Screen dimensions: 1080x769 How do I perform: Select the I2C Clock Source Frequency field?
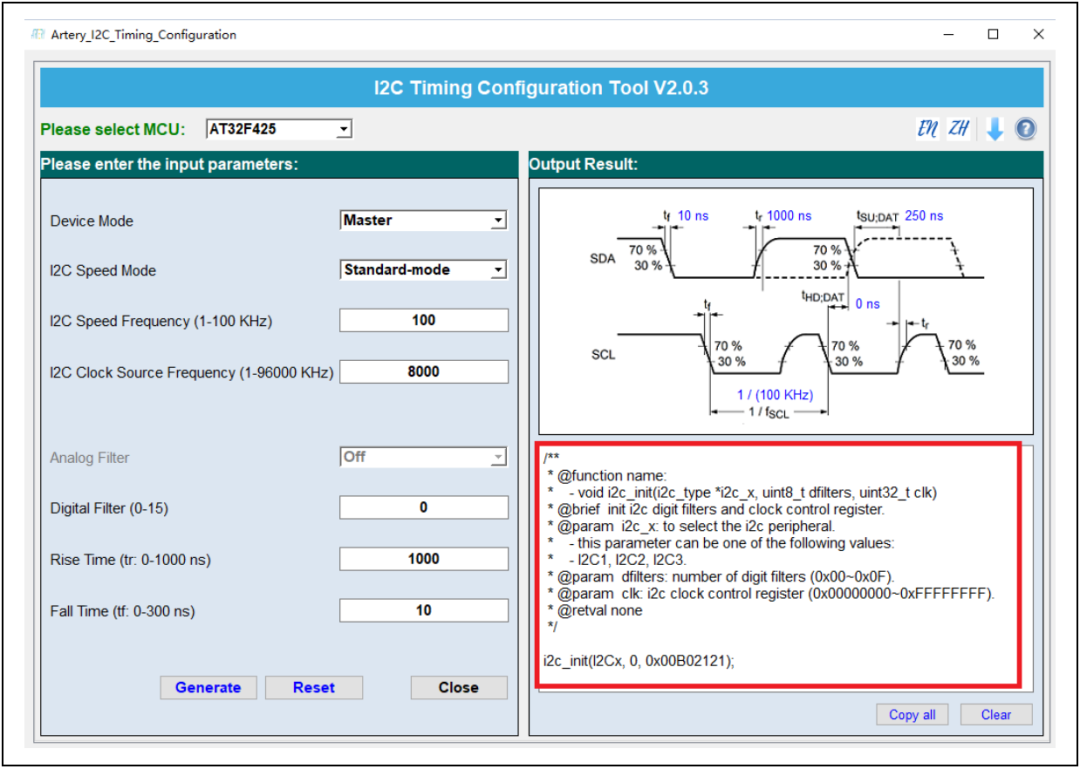(423, 372)
